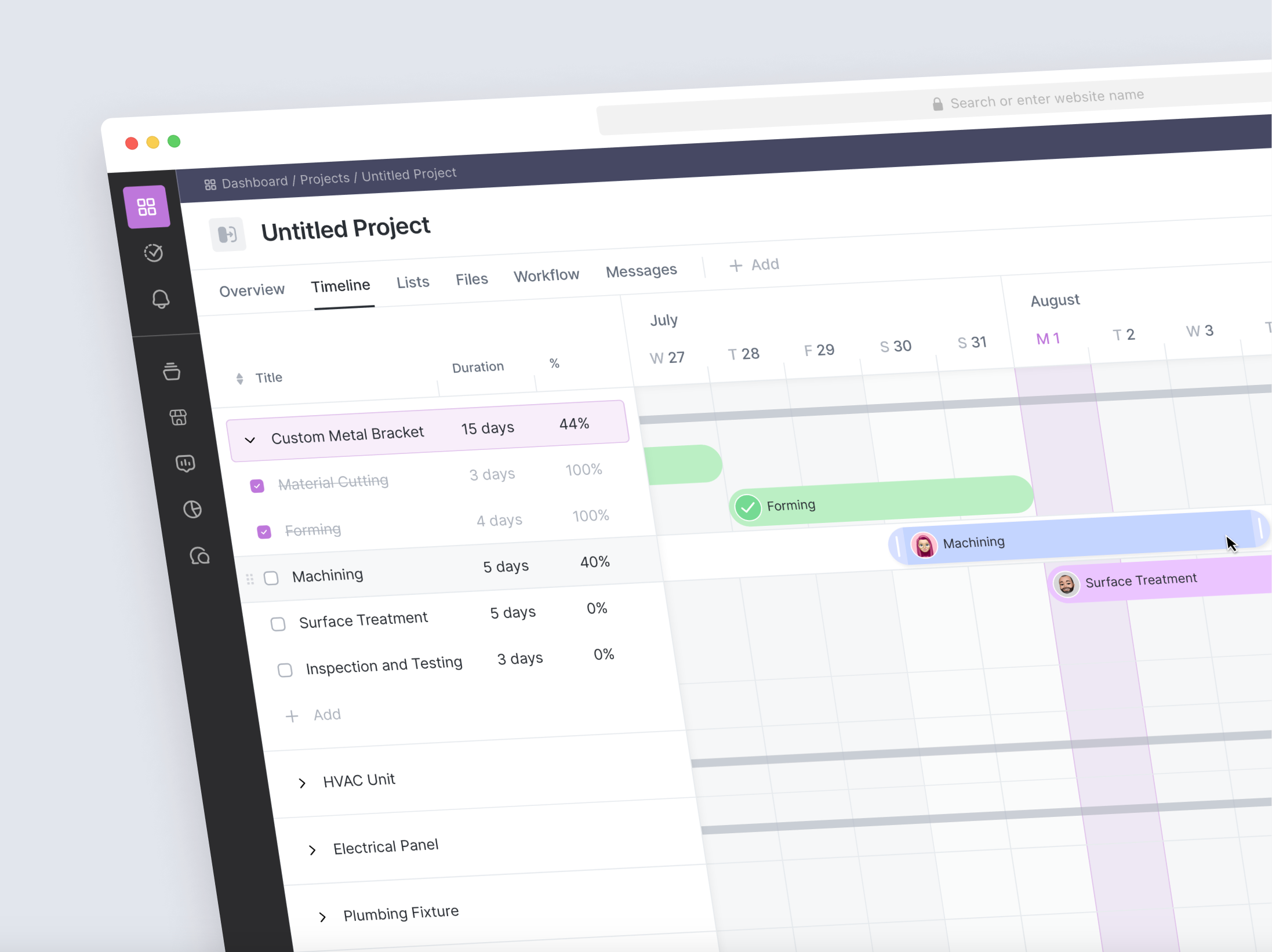Expand the HVAC Unit group
The width and height of the screenshot is (1272, 952).
[x=302, y=783]
